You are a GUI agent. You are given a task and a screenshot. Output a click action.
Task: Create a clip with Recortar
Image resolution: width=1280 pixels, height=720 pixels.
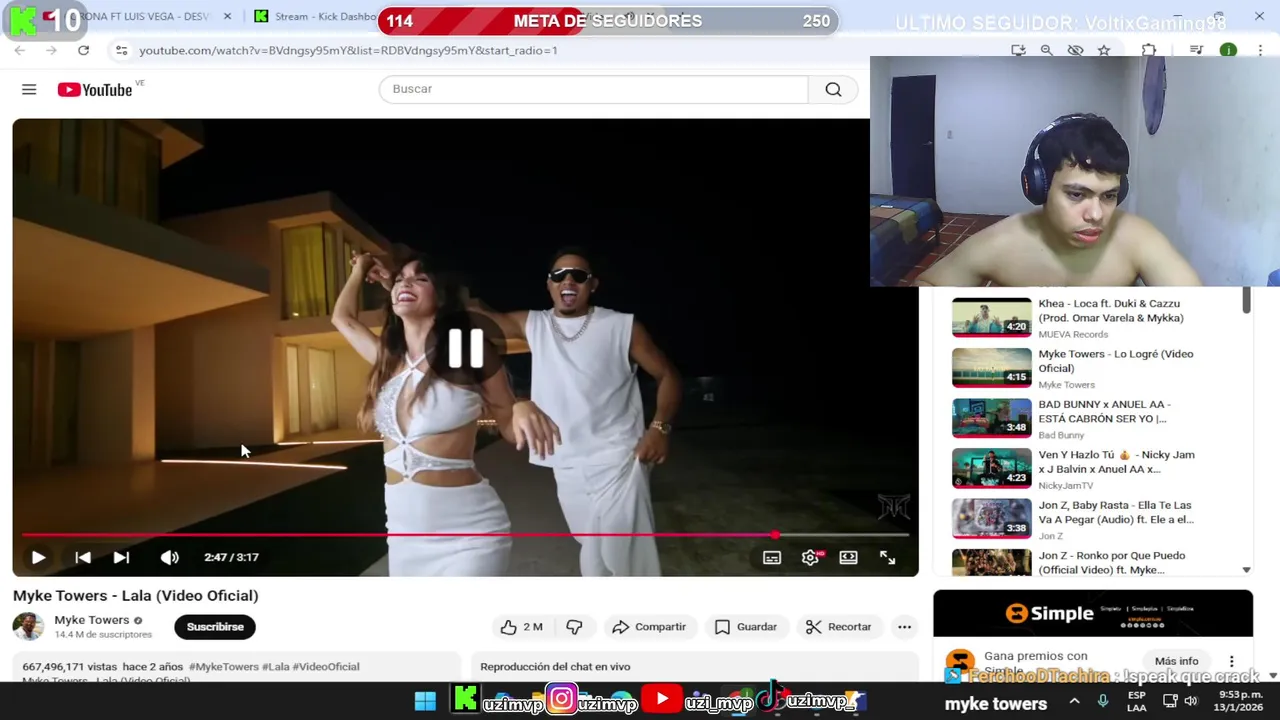tap(839, 627)
